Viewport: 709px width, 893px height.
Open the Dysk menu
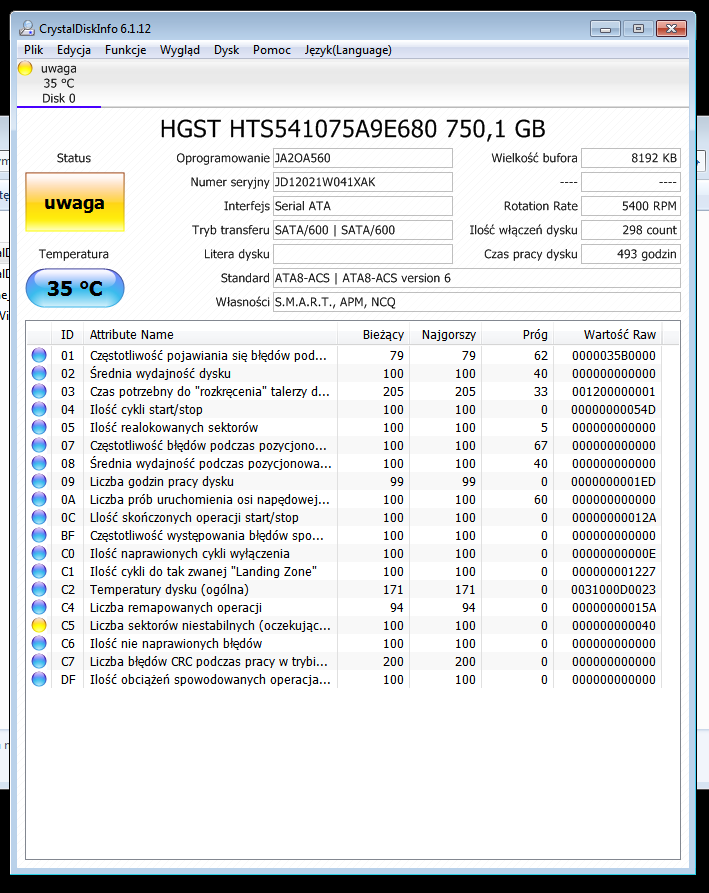pyautogui.click(x=226, y=50)
